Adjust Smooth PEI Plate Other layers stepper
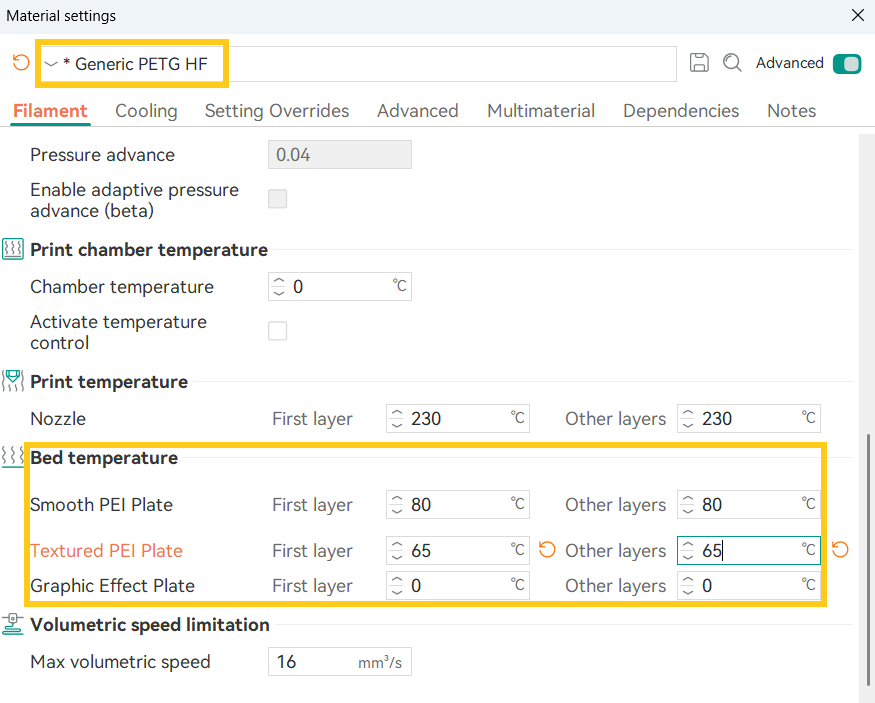The height and width of the screenshot is (703, 875). coord(688,504)
